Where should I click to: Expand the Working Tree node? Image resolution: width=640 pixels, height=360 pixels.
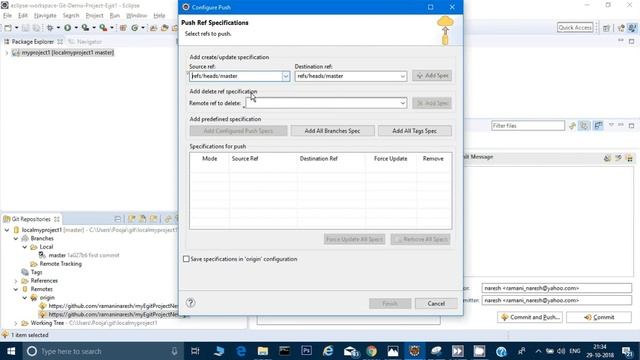(16, 323)
